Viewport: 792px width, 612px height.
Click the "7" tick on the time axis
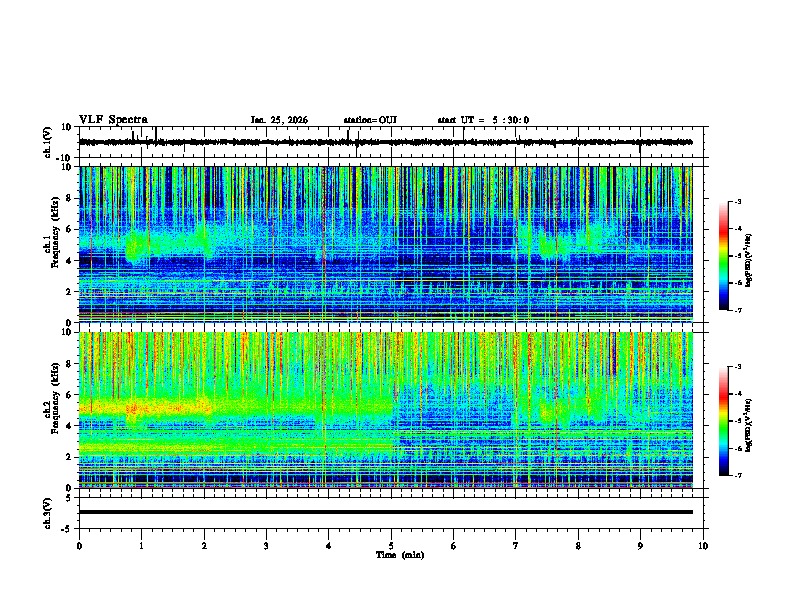click(516, 546)
